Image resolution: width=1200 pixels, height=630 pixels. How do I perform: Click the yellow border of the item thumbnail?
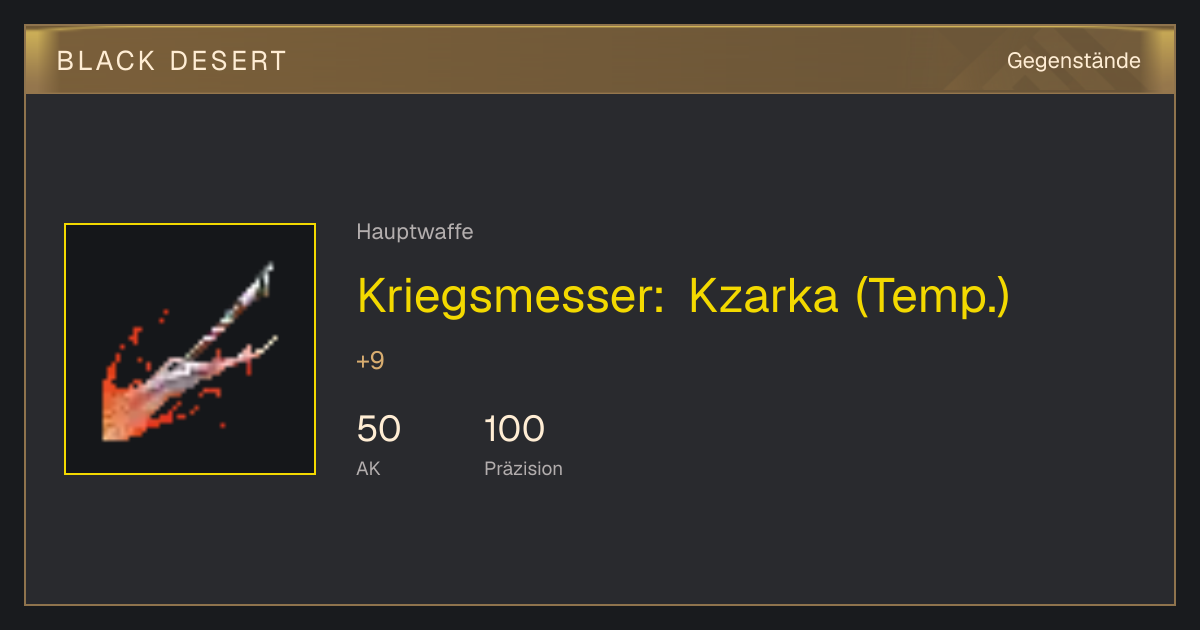tap(190, 224)
